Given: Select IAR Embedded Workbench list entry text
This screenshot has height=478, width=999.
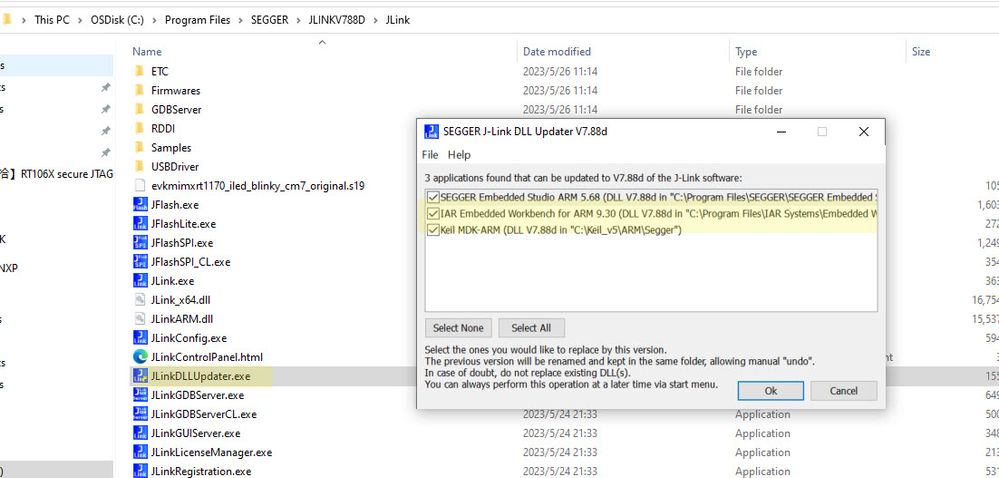Looking at the screenshot, I should pyautogui.click(x=658, y=214).
